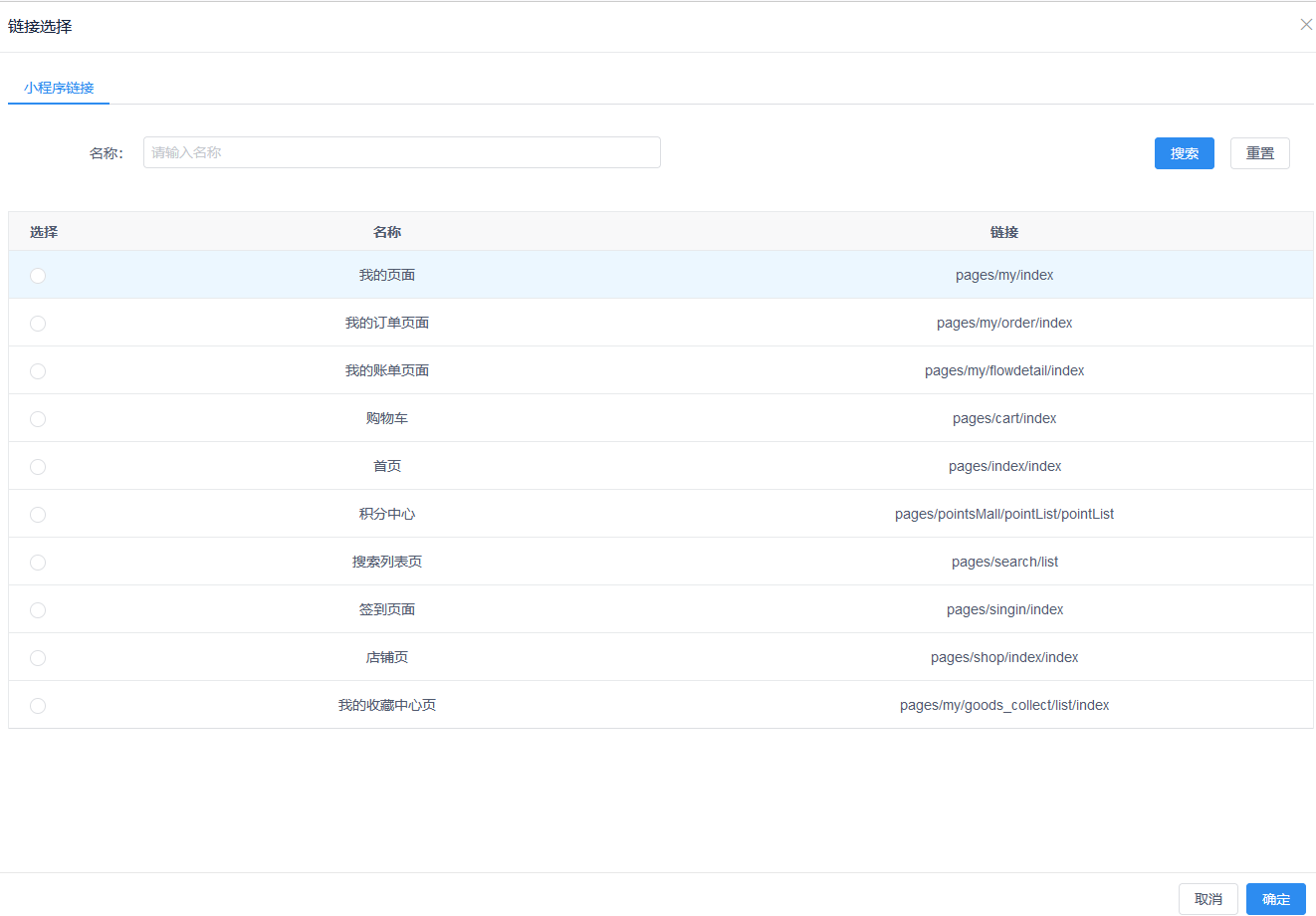Click the link text pages/search/list

(1004, 562)
